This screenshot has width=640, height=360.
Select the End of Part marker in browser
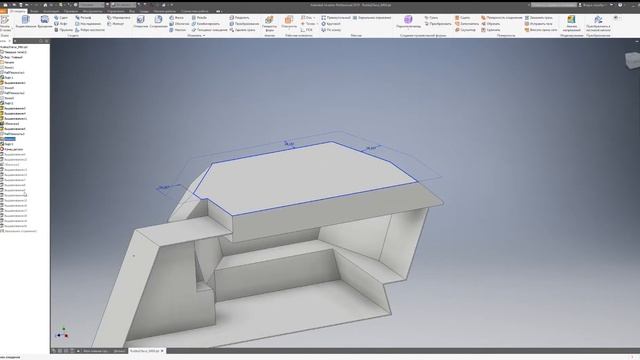pyautogui.click(x=11, y=149)
